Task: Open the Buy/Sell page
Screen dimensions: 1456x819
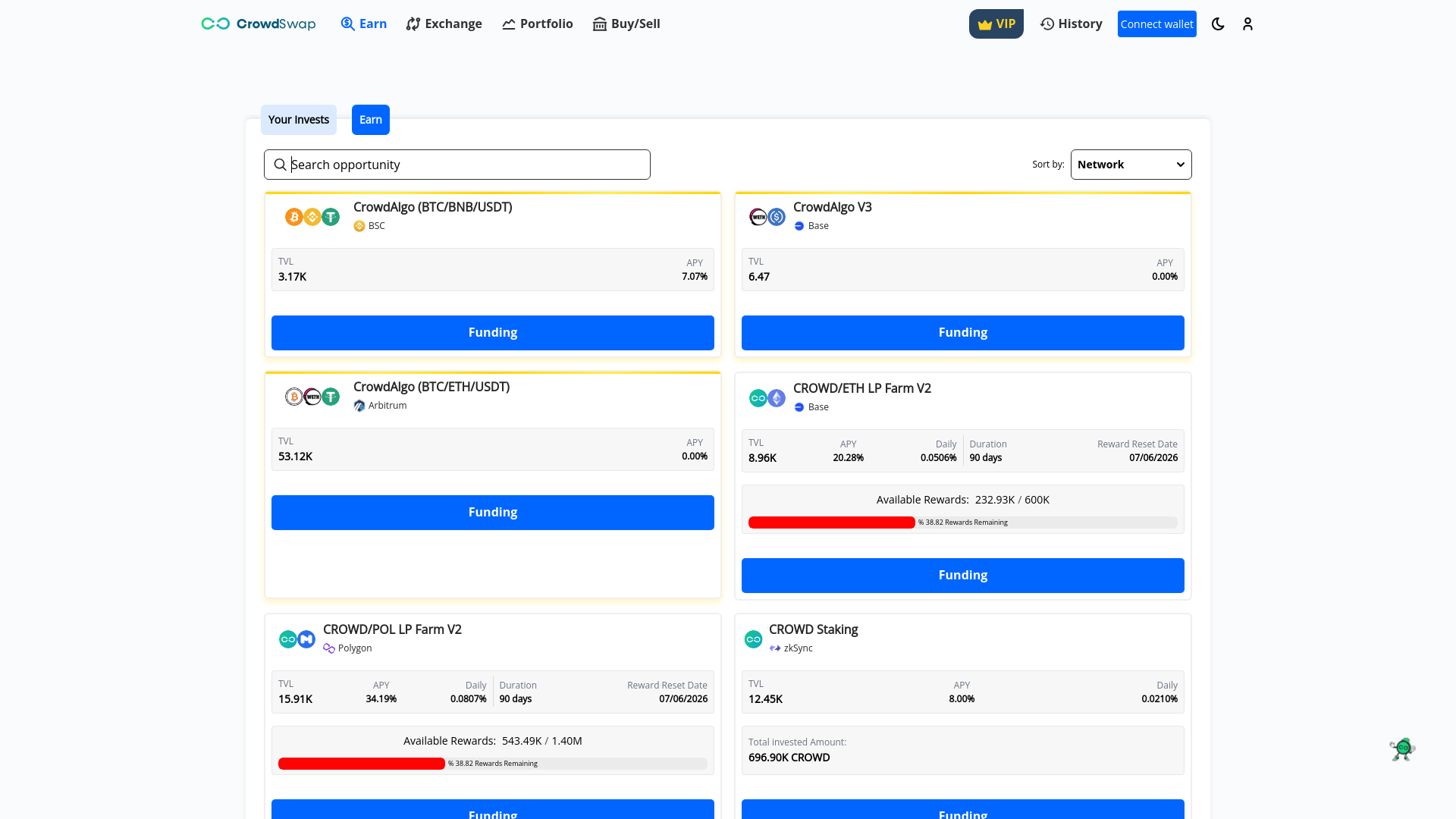Action: pyautogui.click(x=626, y=24)
